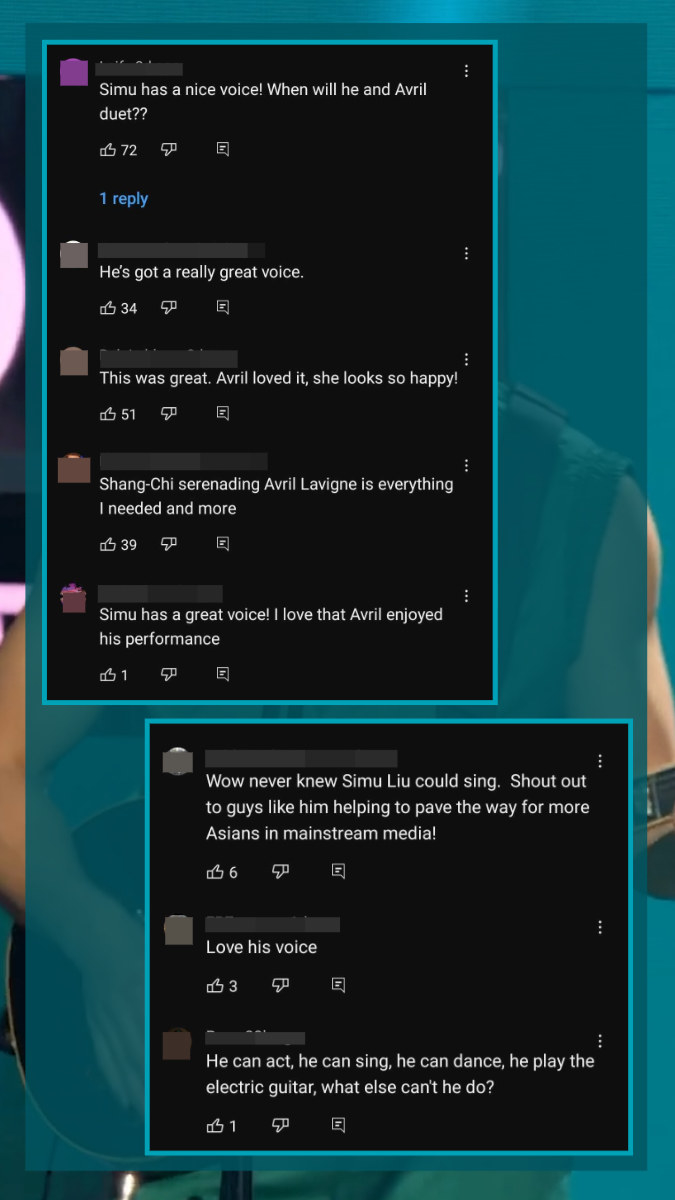The width and height of the screenshot is (675, 1200).
Task: Open options menu for Simu and Avril duet comment
Action: pos(466,72)
